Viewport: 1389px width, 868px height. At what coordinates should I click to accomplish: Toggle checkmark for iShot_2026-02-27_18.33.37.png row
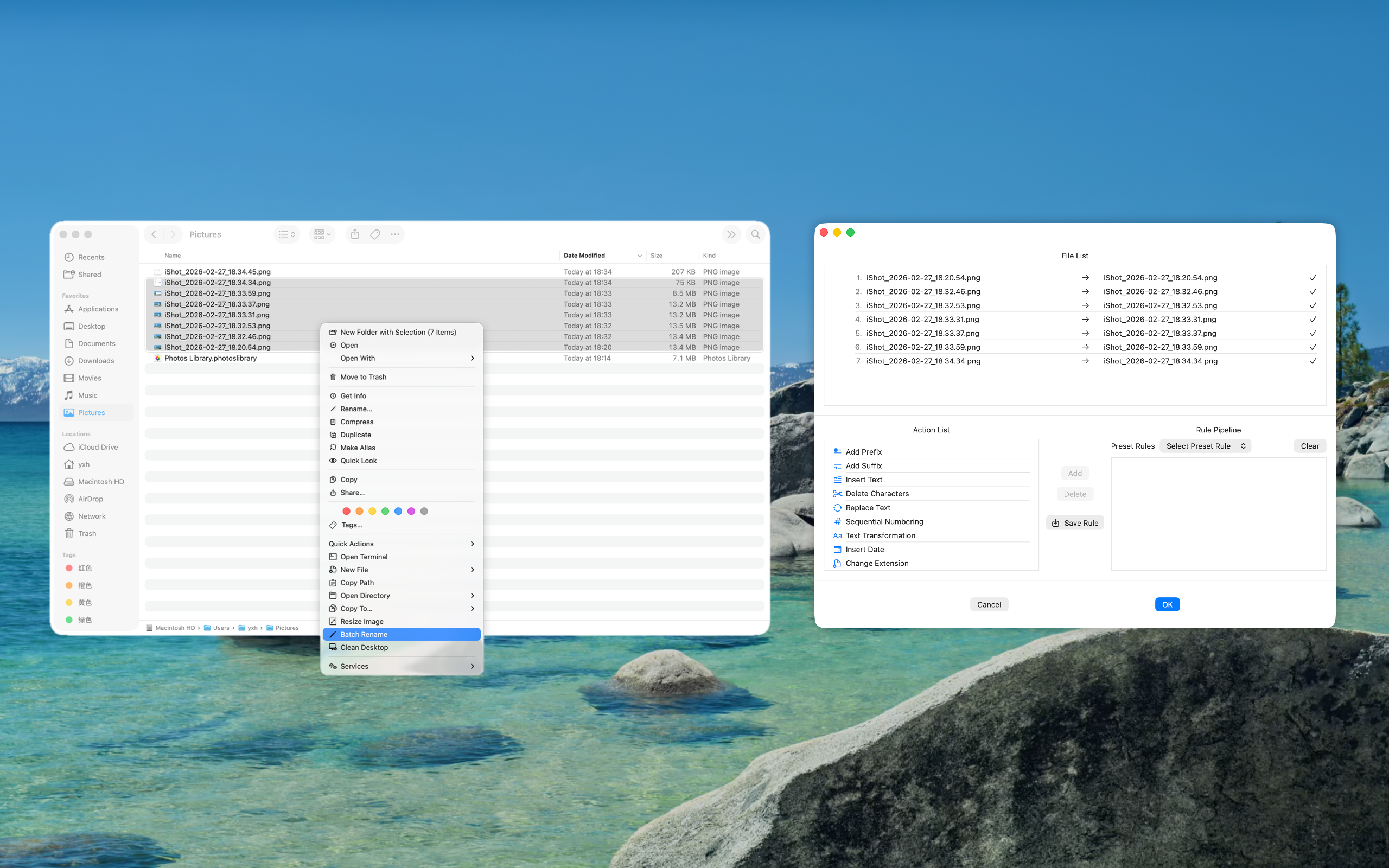[x=1312, y=333]
